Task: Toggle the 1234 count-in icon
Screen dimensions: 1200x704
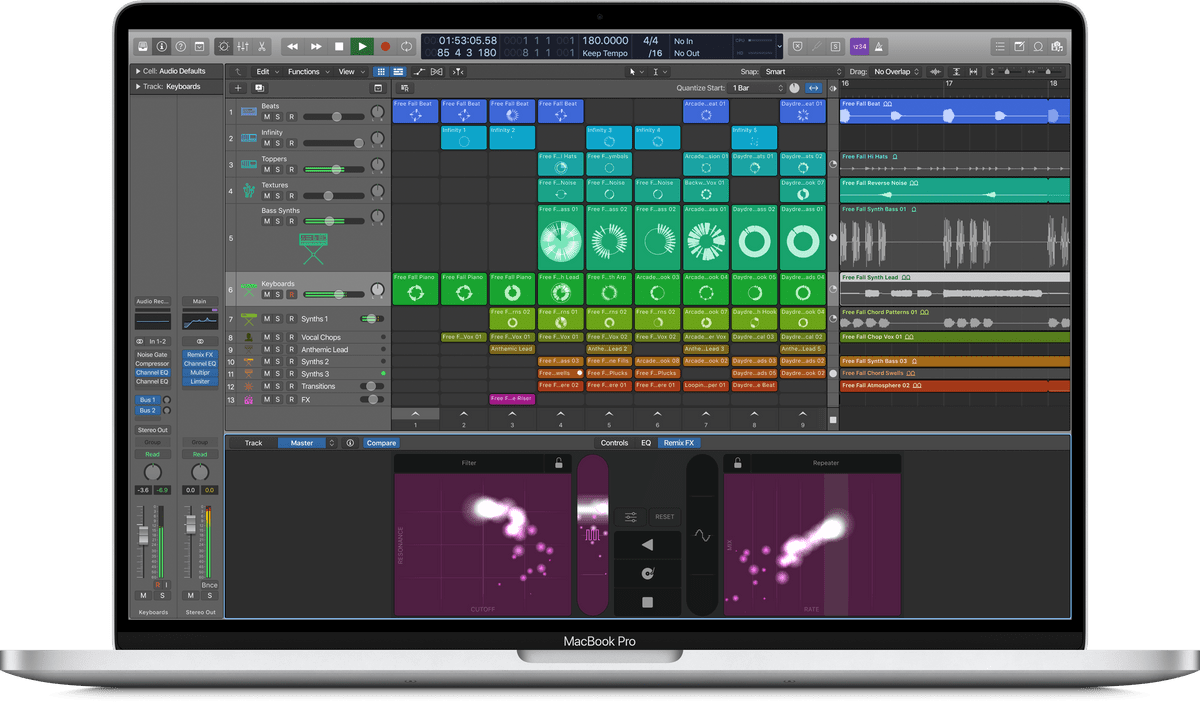Action: click(858, 46)
